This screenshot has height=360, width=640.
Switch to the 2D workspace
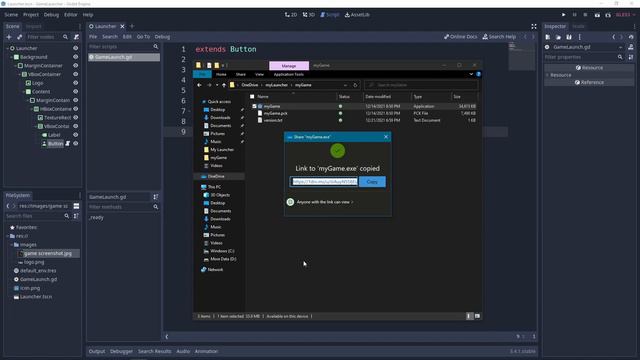pyautogui.click(x=291, y=15)
